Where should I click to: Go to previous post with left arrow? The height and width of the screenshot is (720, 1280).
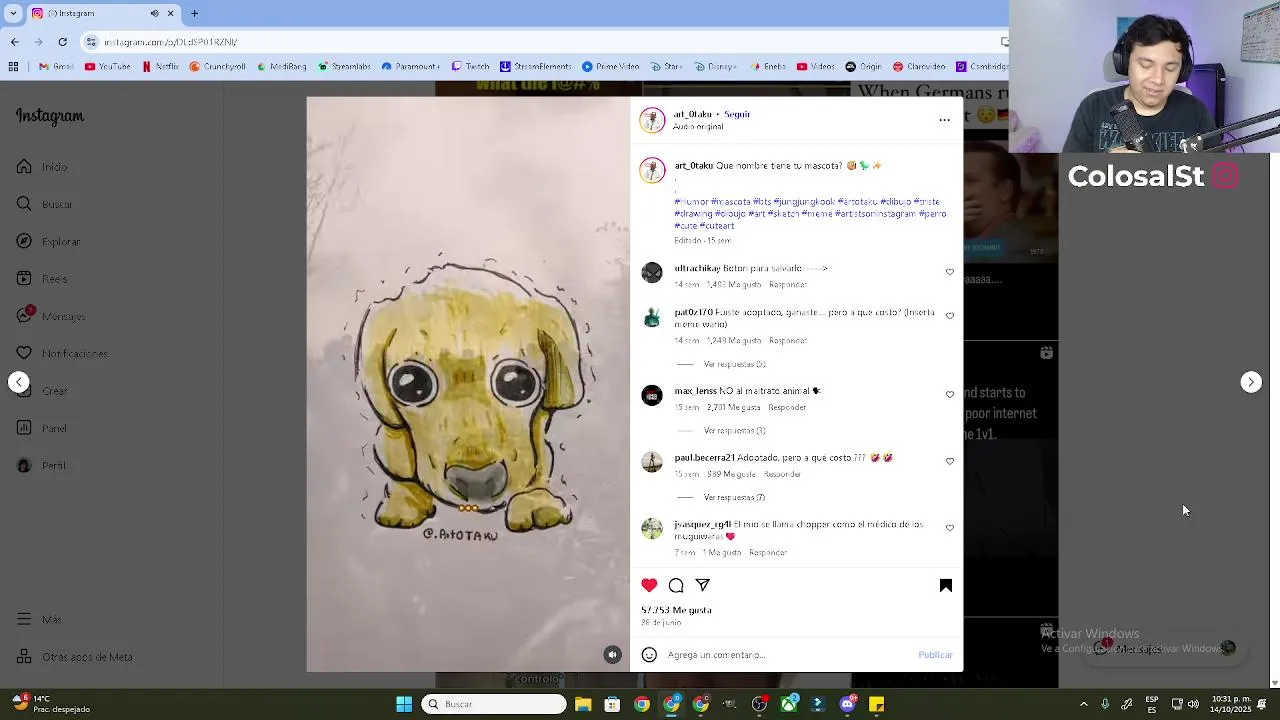pyautogui.click(x=19, y=382)
